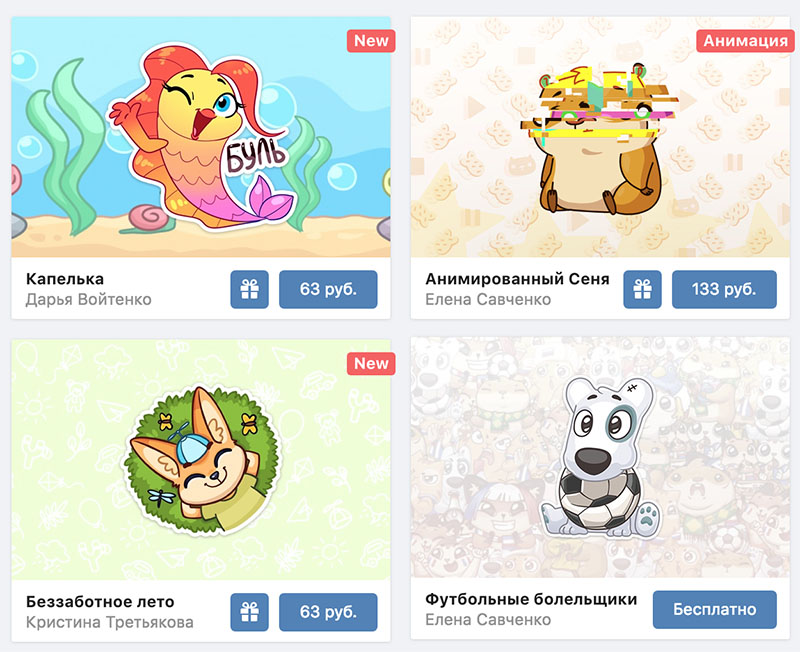Screen dimensions: 800x652
Task: Open author Дарья Войтенко
Action: 89,299
